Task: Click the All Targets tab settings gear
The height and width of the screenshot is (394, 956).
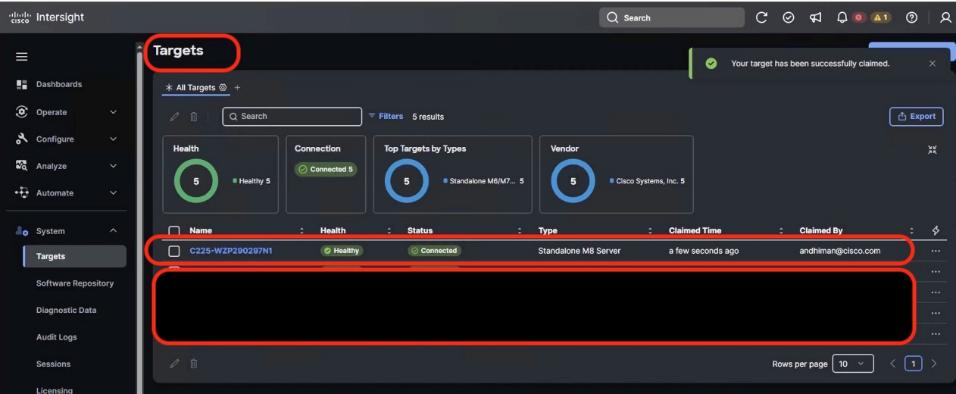Action: pos(223,88)
